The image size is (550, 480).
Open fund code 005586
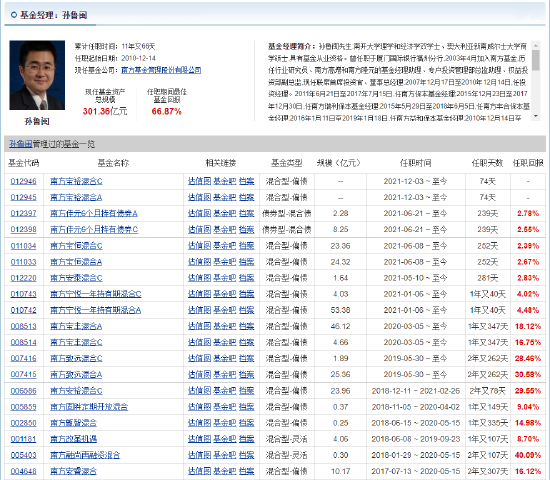click(x=24, y=391)
